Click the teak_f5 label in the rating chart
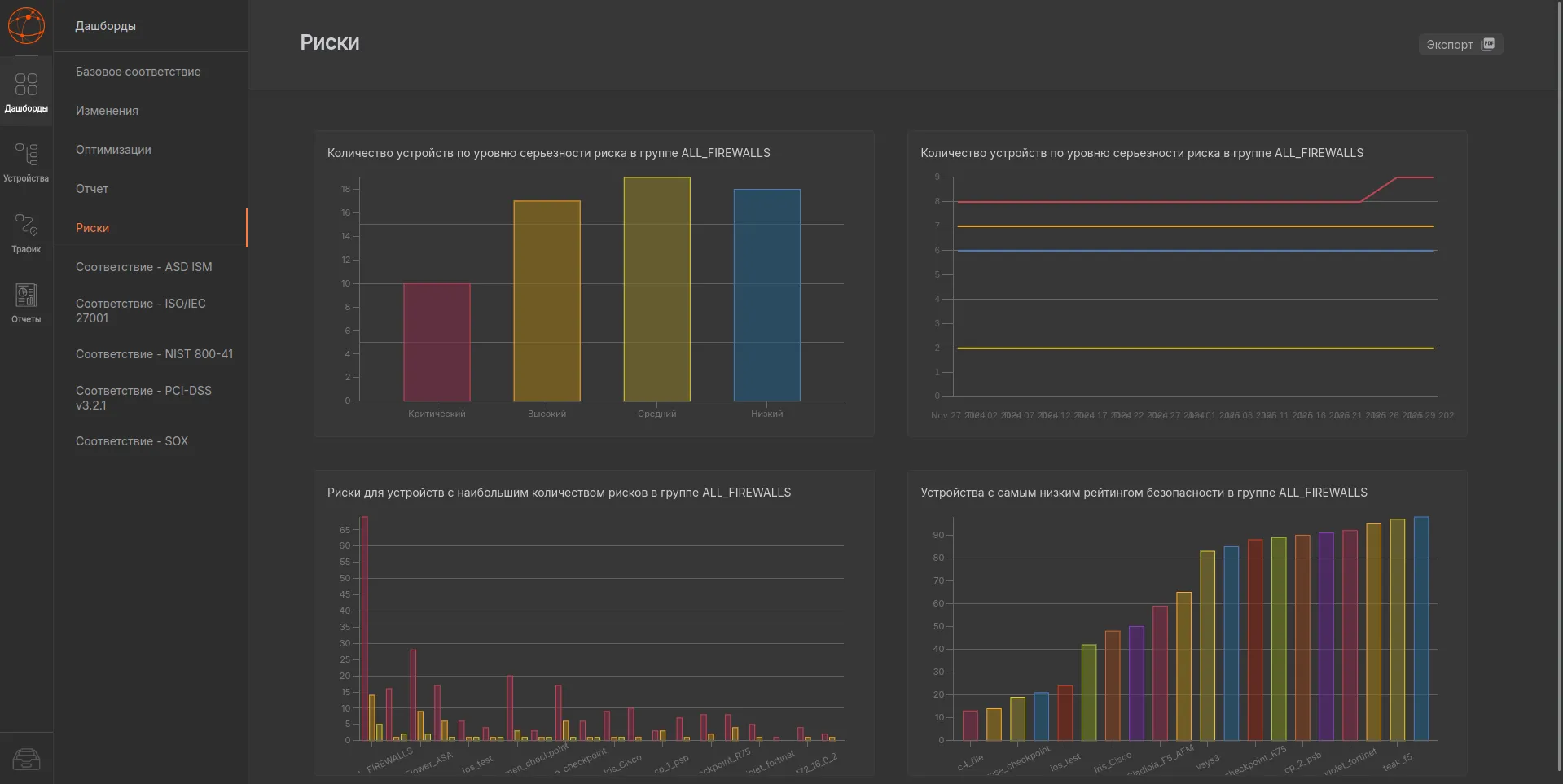Screen dimensions: 1563x784 1397,762
